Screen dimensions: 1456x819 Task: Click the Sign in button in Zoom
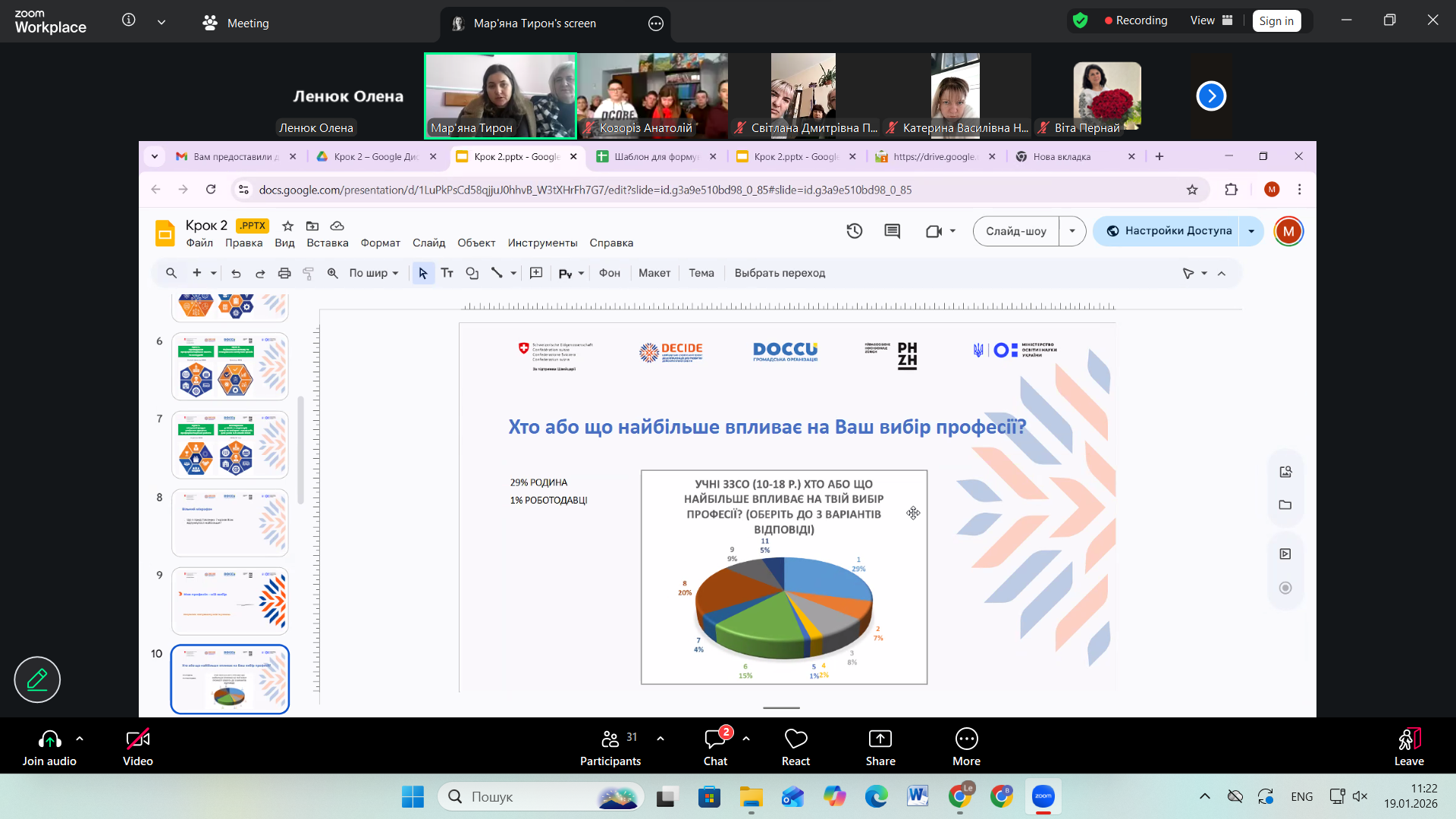[1276, 21]
